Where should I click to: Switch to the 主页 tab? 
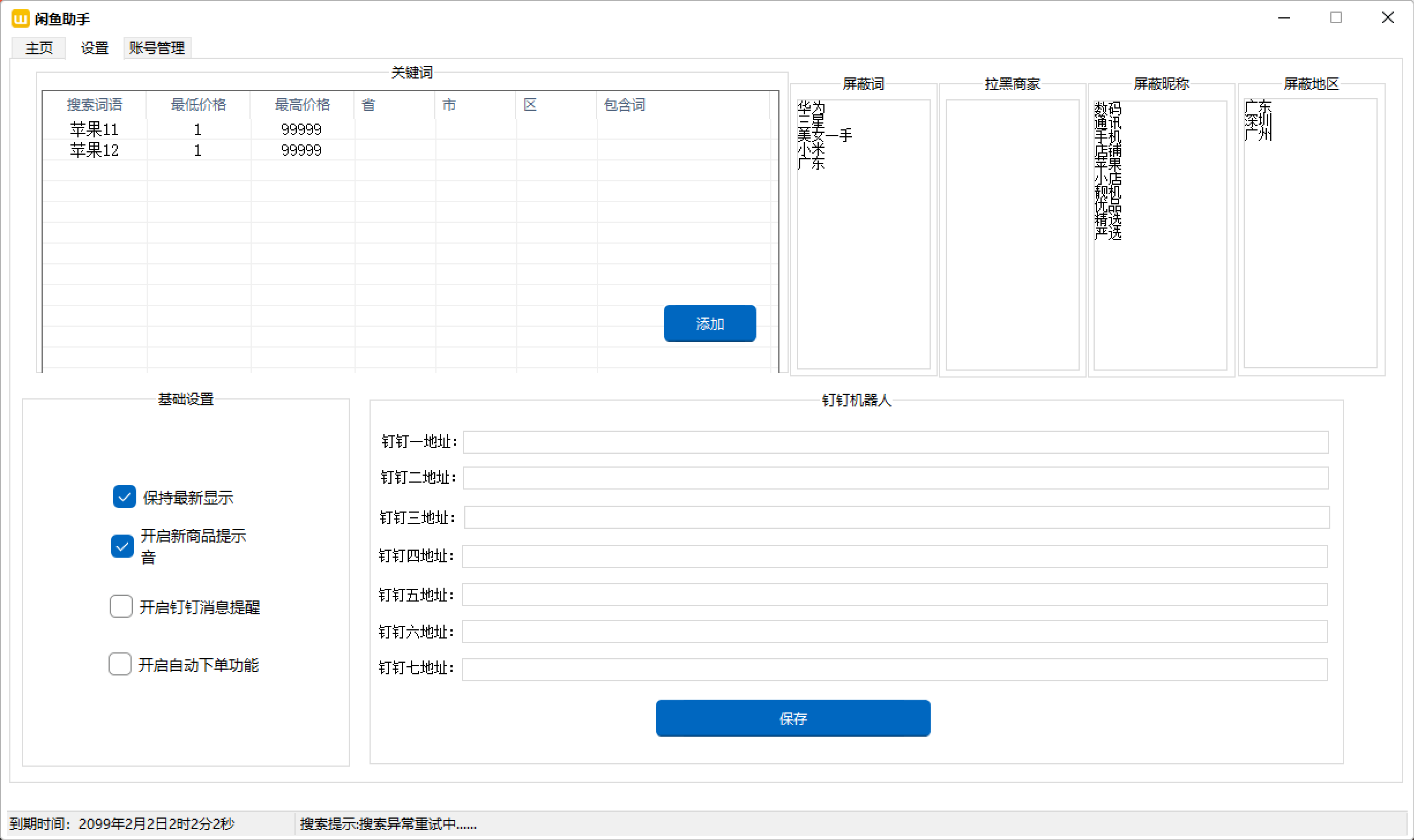pyautogui.click(x=39, y=48)
